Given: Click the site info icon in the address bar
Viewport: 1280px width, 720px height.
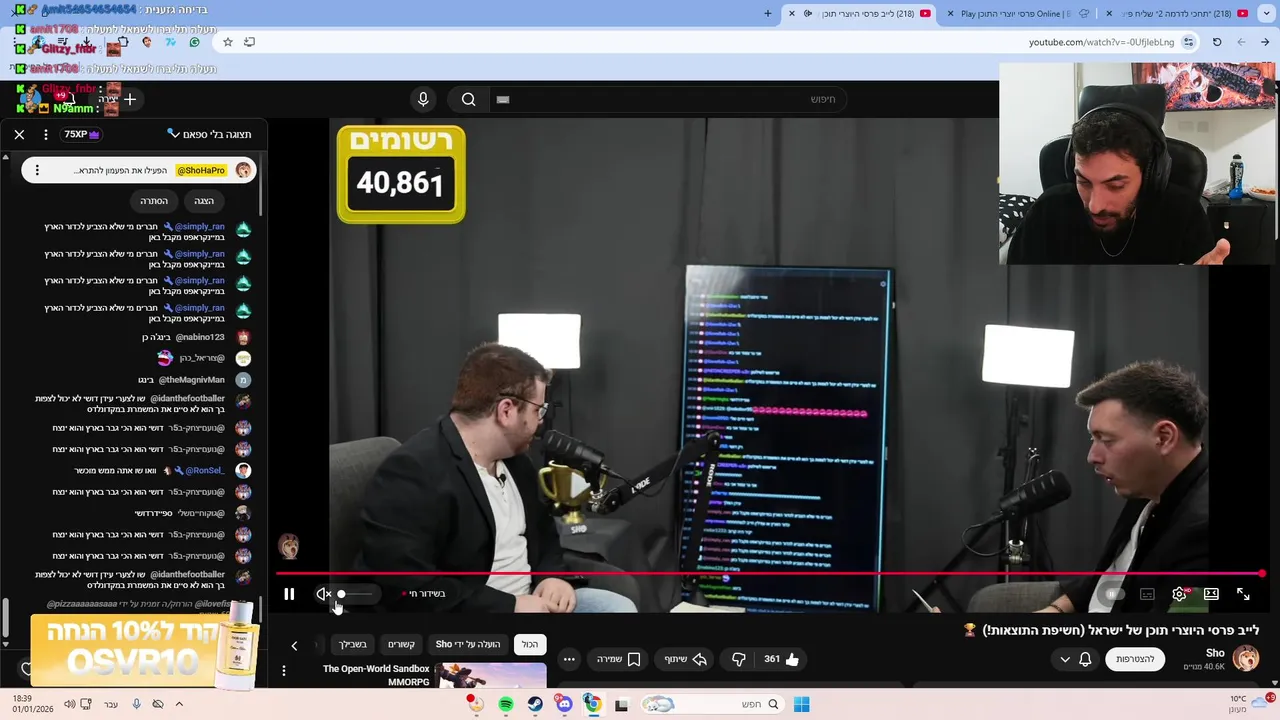Looking at the screenshot, I should [1188, 42].
